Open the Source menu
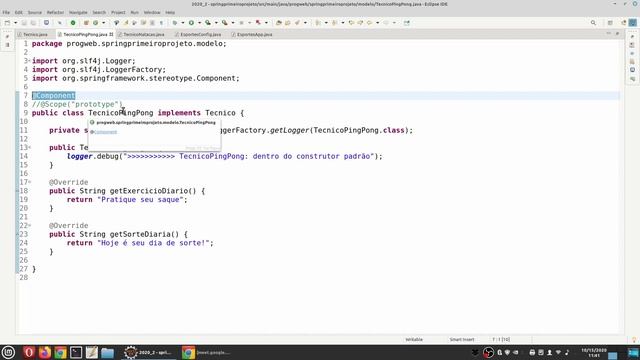 [x=35, y=13]
